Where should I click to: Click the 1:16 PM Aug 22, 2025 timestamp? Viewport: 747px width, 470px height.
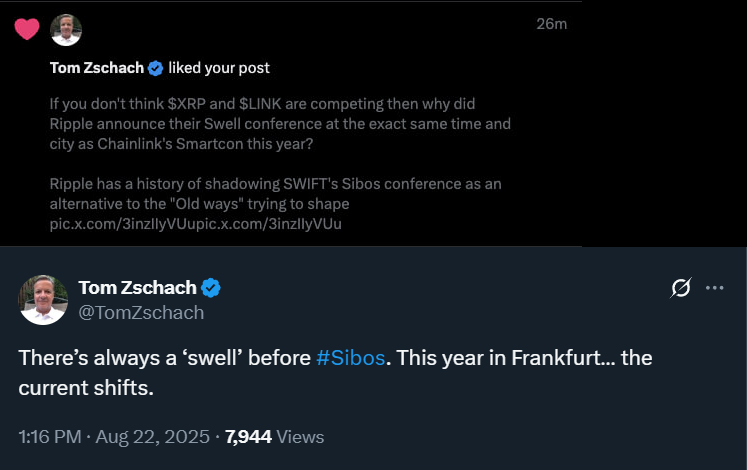pos(114,437)
